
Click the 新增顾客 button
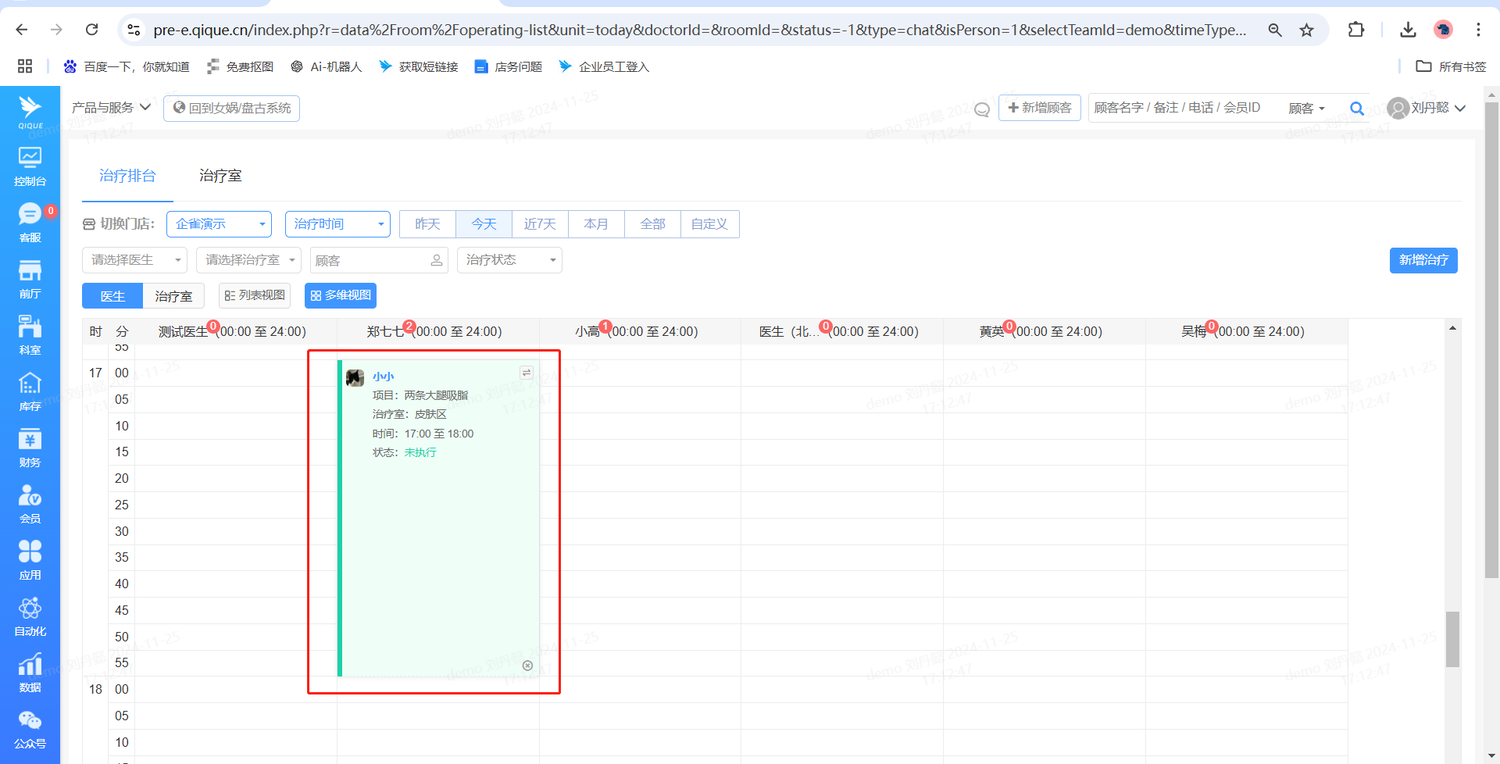[1039, 108]
